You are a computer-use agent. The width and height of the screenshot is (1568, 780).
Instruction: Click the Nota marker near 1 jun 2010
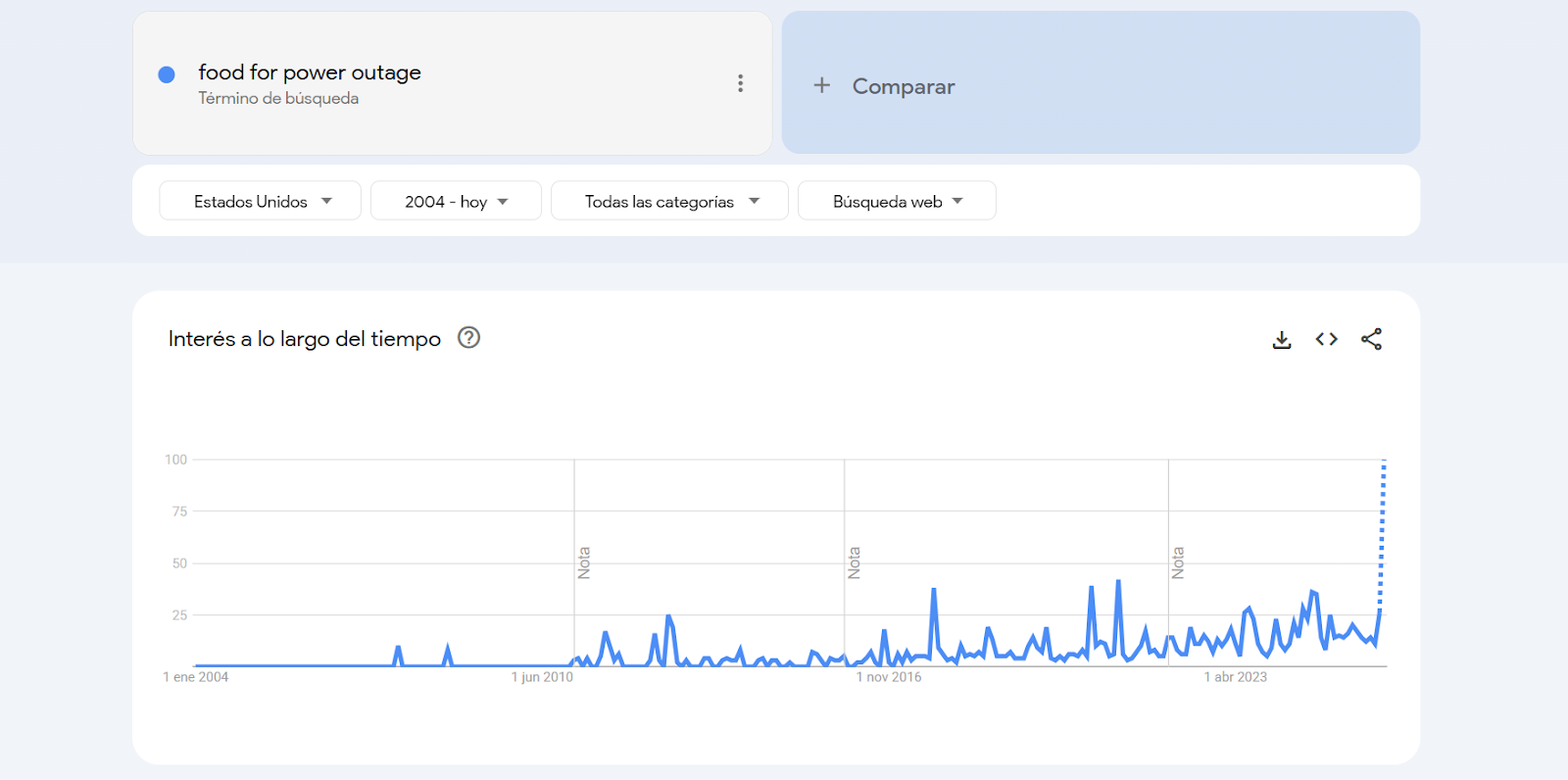coord(584,562)
